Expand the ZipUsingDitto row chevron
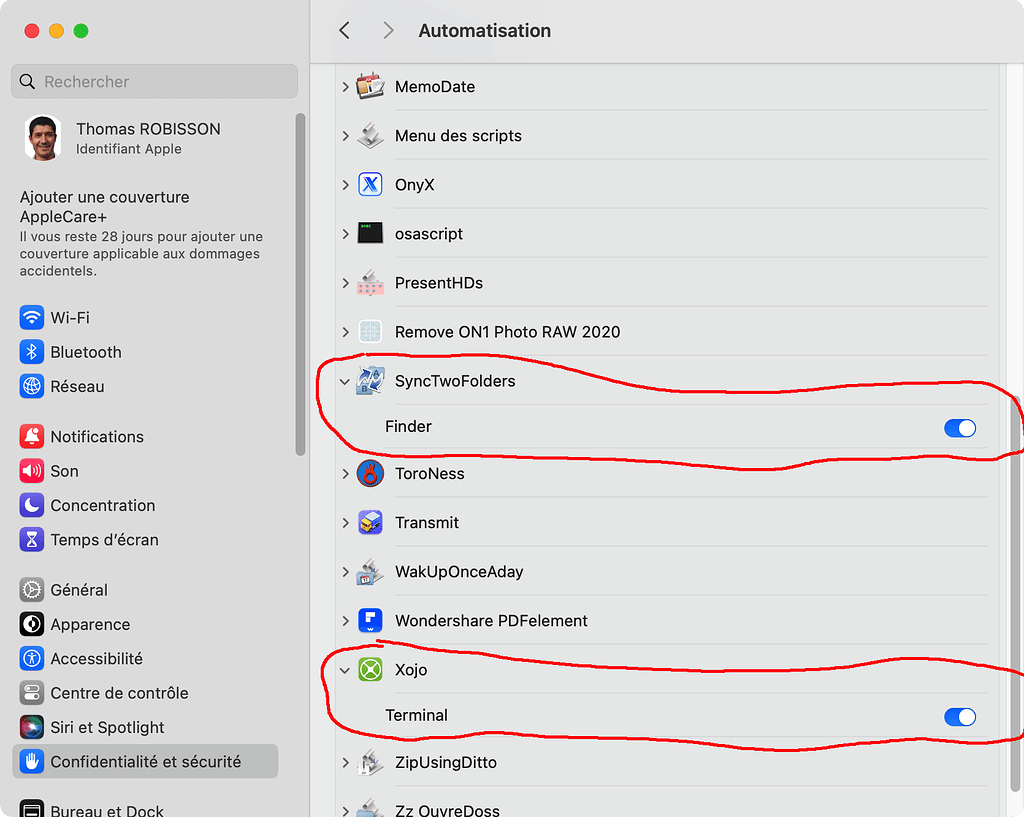 [345, 762]
